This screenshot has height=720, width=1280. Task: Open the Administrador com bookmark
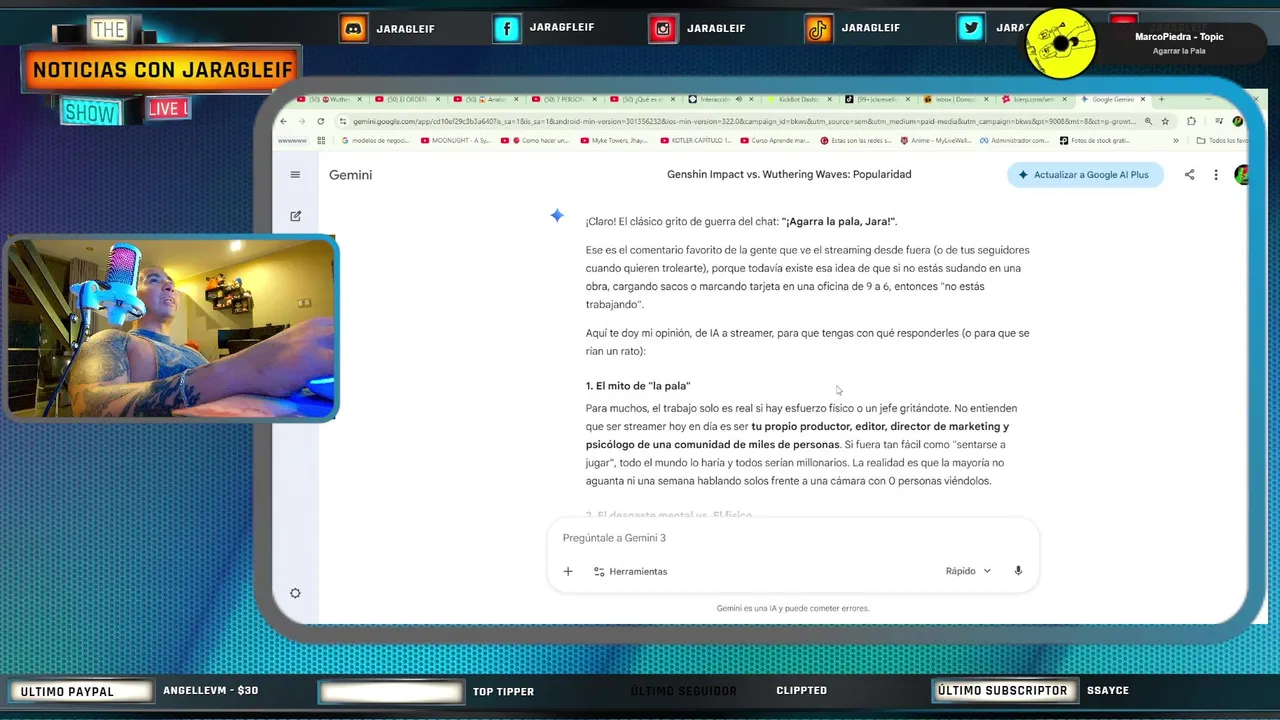tap(1013, 140)
